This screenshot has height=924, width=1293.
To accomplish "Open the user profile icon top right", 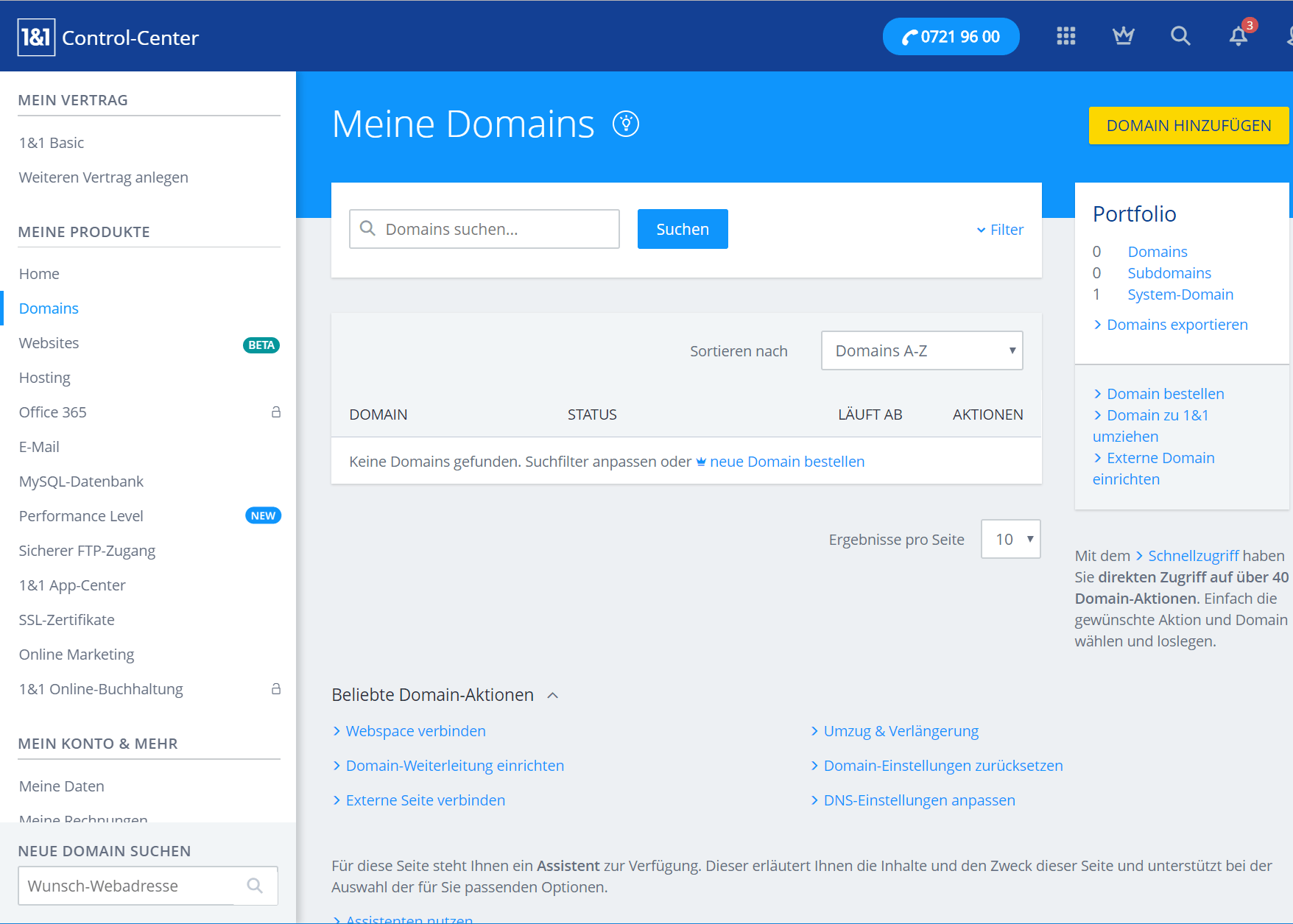I will tap(1289, 36).
